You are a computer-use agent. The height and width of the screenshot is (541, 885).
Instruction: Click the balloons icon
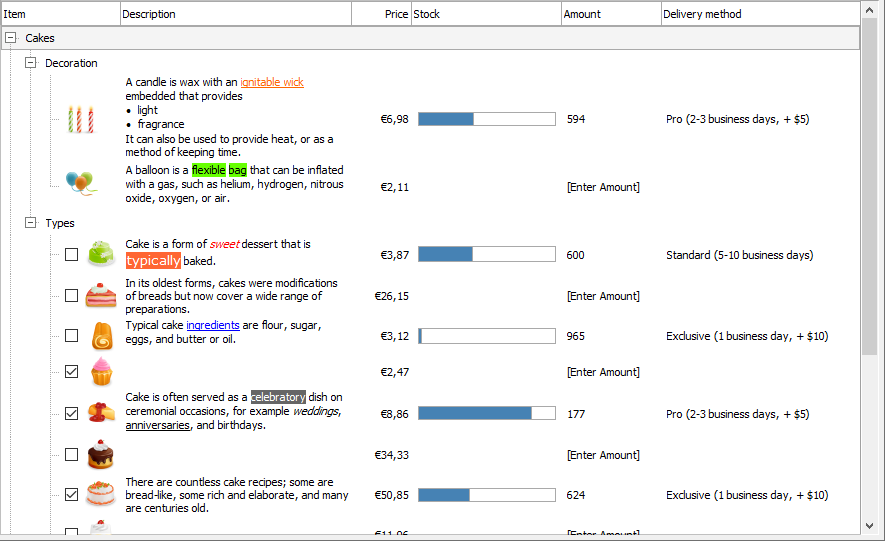click(x=81, y=184)
